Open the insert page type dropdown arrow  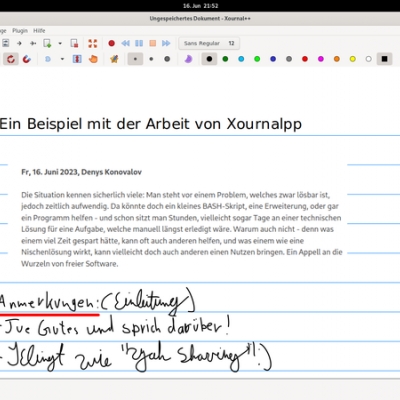[x=60, y=43]
